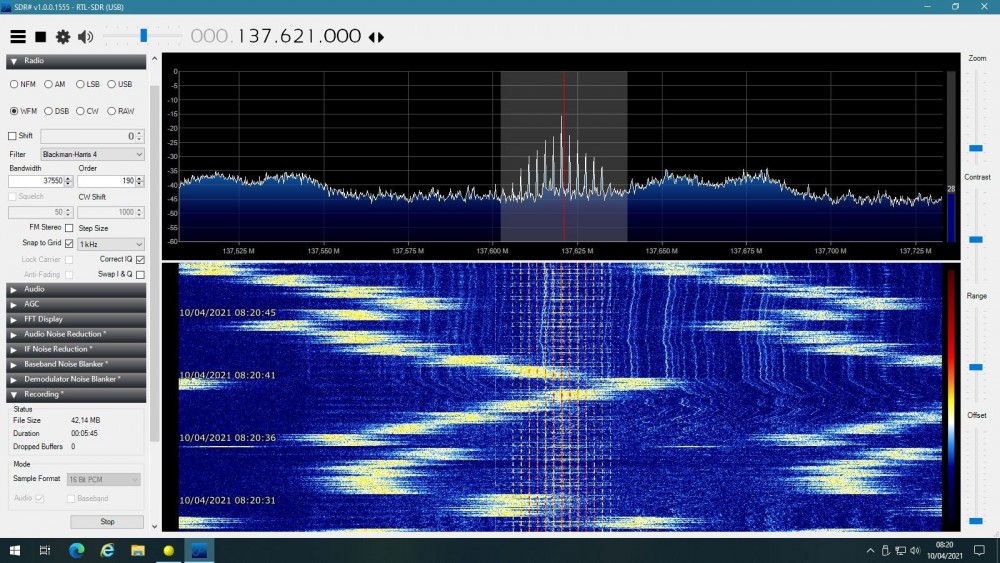Viewport: 1000px width, 563px height.
Task: Click the SDR# taskbar icon
Action: pyautogui.click(x=199, y=550)
